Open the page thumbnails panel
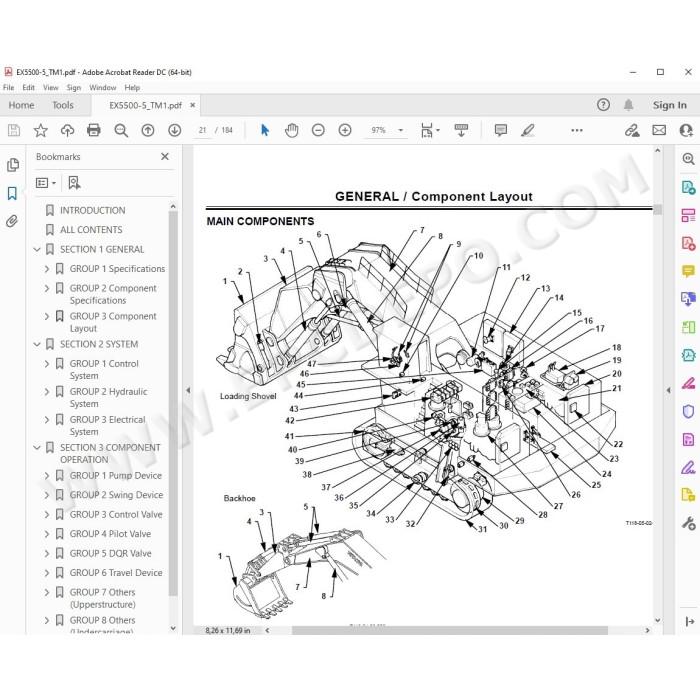 [13, 165]
